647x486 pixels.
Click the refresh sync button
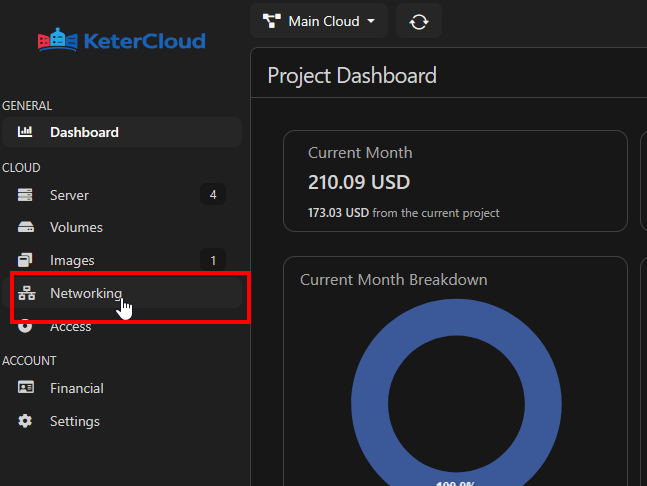tap(419, 21)
